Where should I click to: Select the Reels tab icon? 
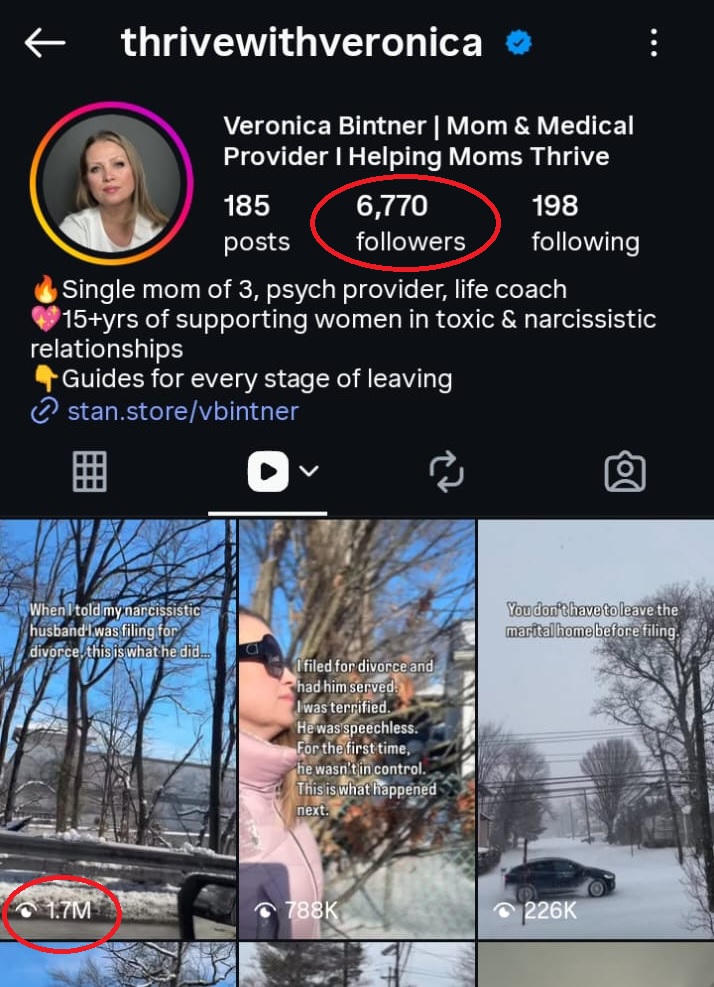268,471
